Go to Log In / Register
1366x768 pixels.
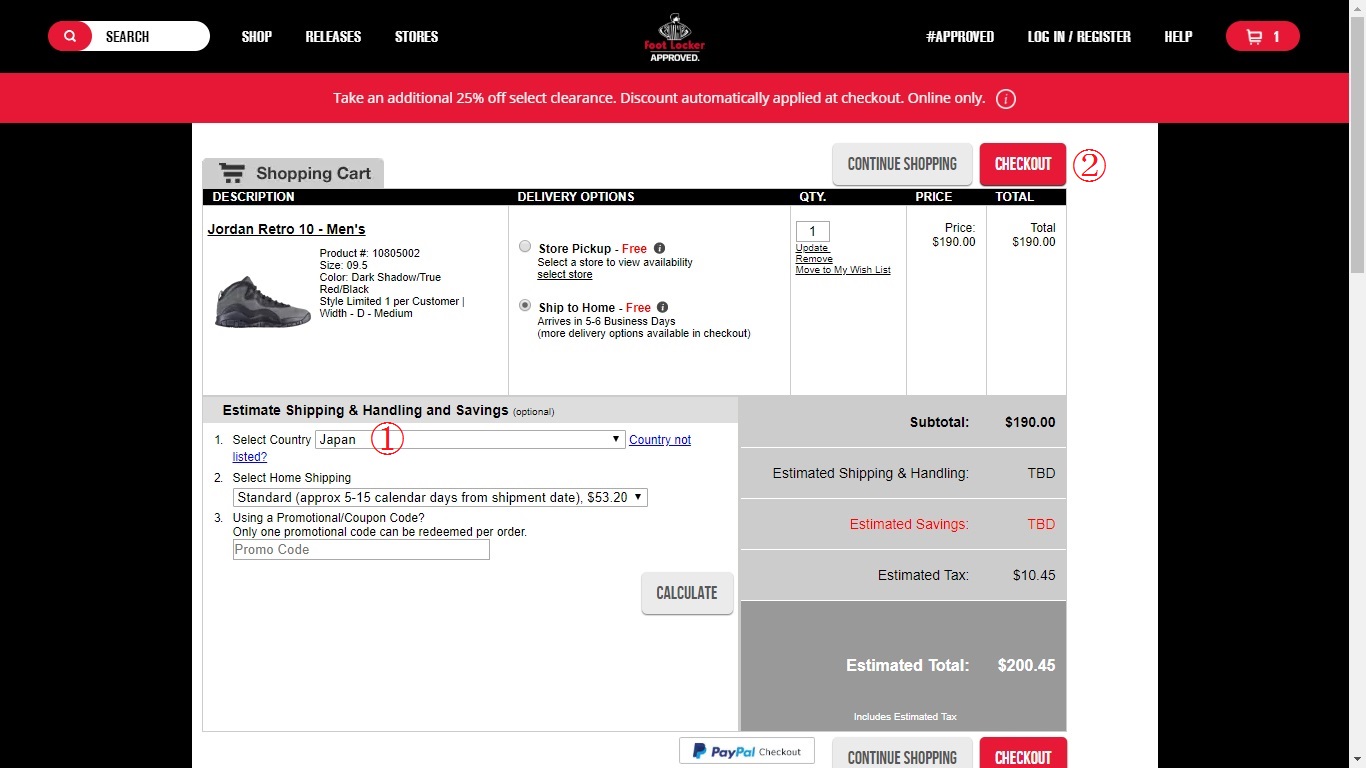[x=1079, y=37]
